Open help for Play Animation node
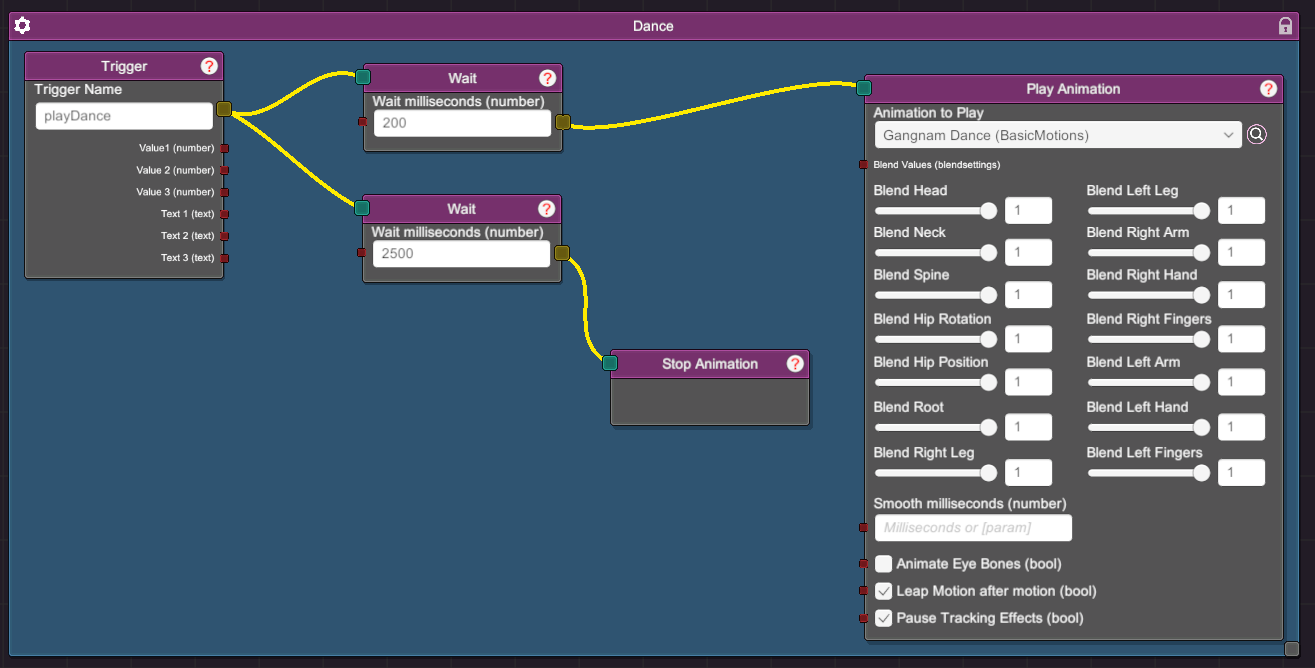The width and height of the screenshot is (1315, 668). (x=1268, y=89)
